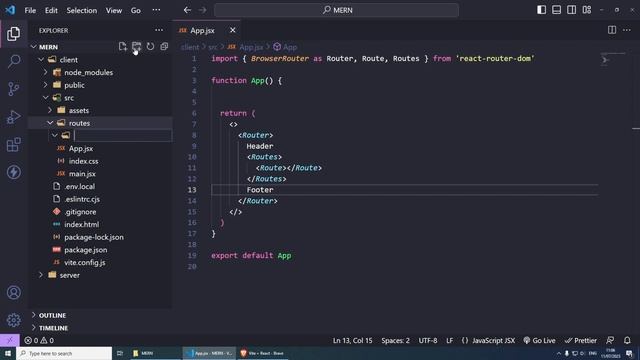640x360 pixels.
Task: Expand the public folder
Action: pos(45,85)
